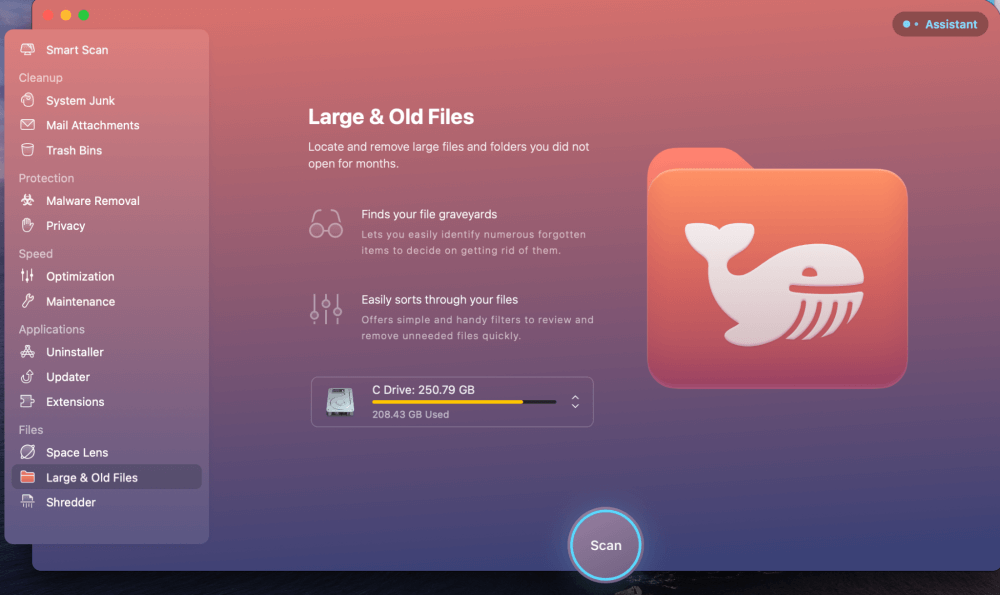This screenshot has width=1000, height=595.
Task: Select Large & Old Files sidebar item
Action: pyautogui.click(x=92, y=478)
